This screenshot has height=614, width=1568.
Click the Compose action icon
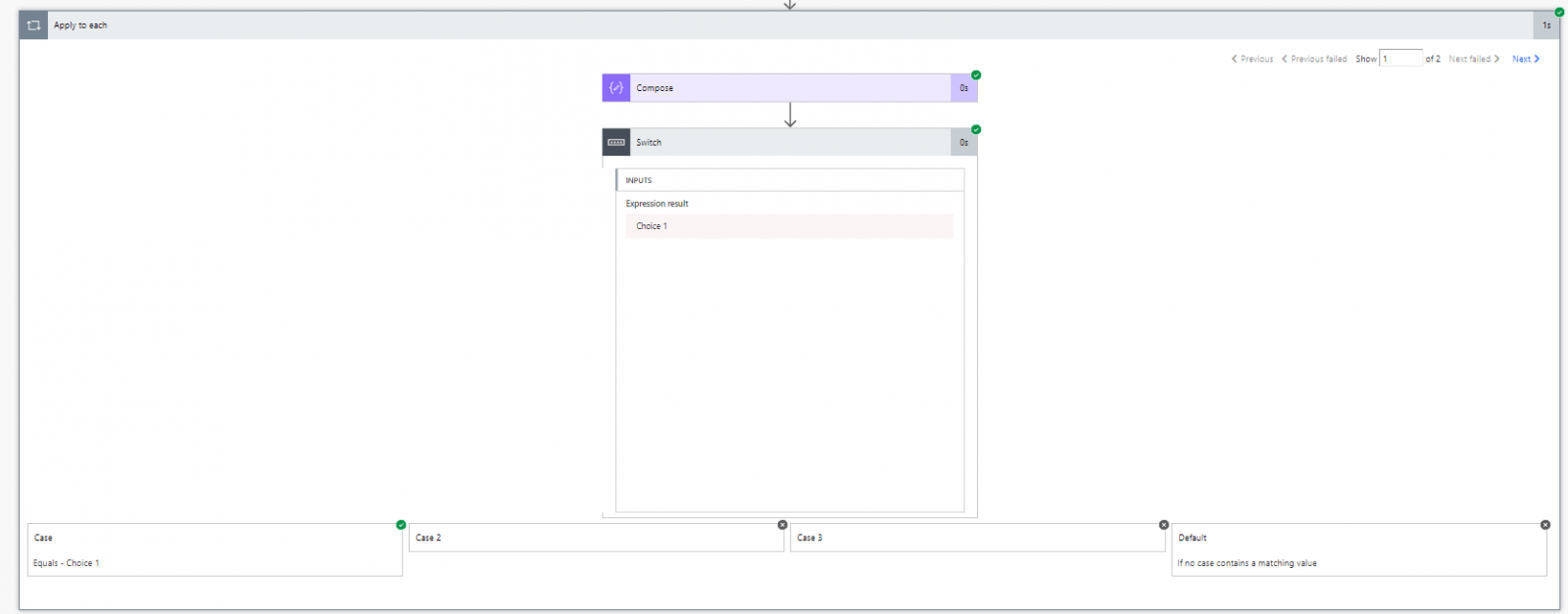(x=616, y=88)
